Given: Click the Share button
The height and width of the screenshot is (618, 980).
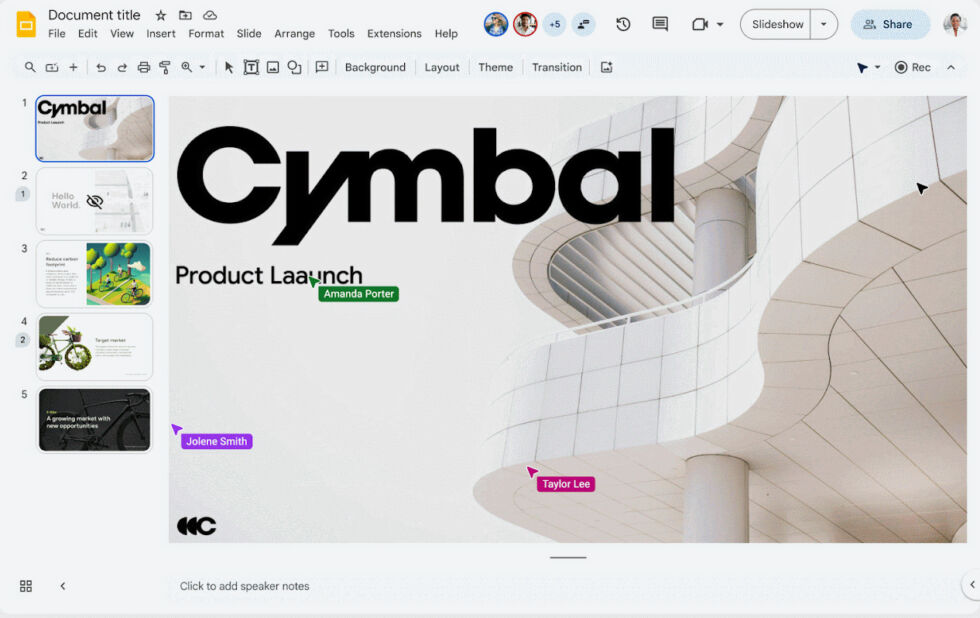Looking at the screenshot, I should 890,24.
